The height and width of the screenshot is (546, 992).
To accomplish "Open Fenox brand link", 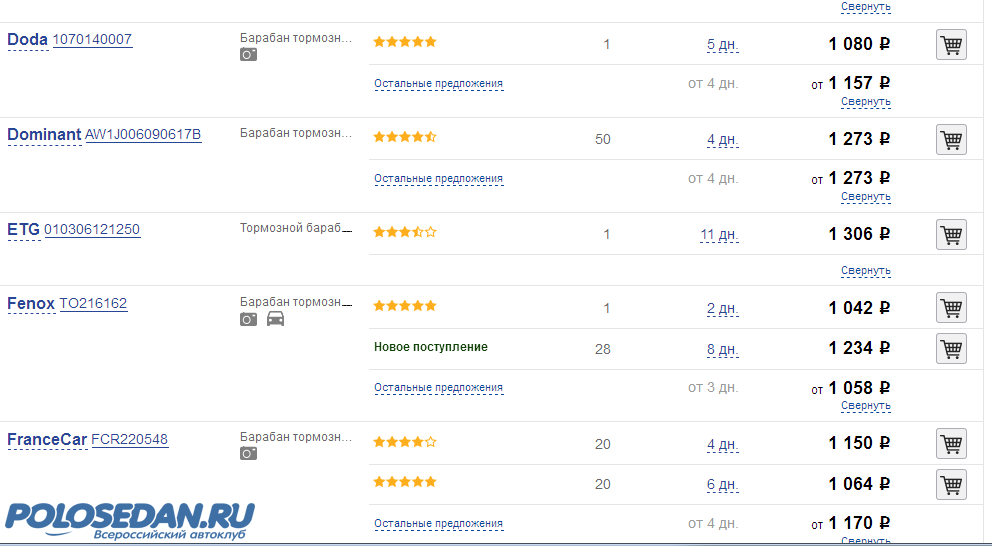I will coord(31,304).
